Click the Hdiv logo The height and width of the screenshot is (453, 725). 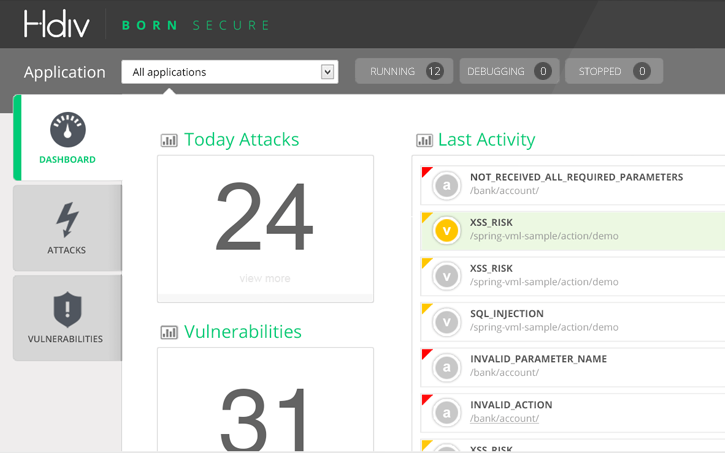56,24
